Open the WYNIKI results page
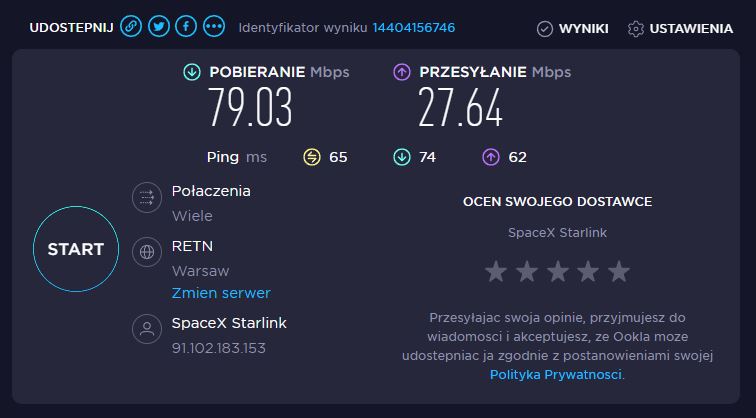This screenshot has height=418, width=756. 573,28
